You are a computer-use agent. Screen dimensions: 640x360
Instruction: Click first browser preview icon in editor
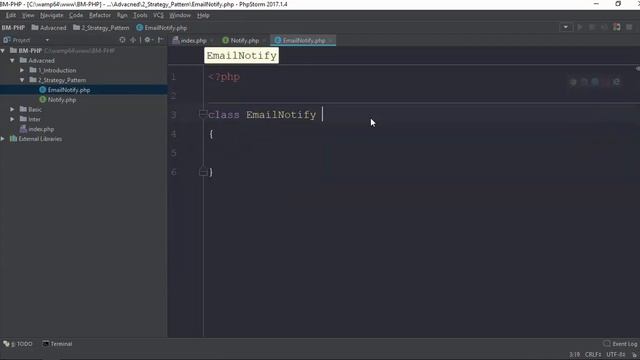click(x=573, y=82)
